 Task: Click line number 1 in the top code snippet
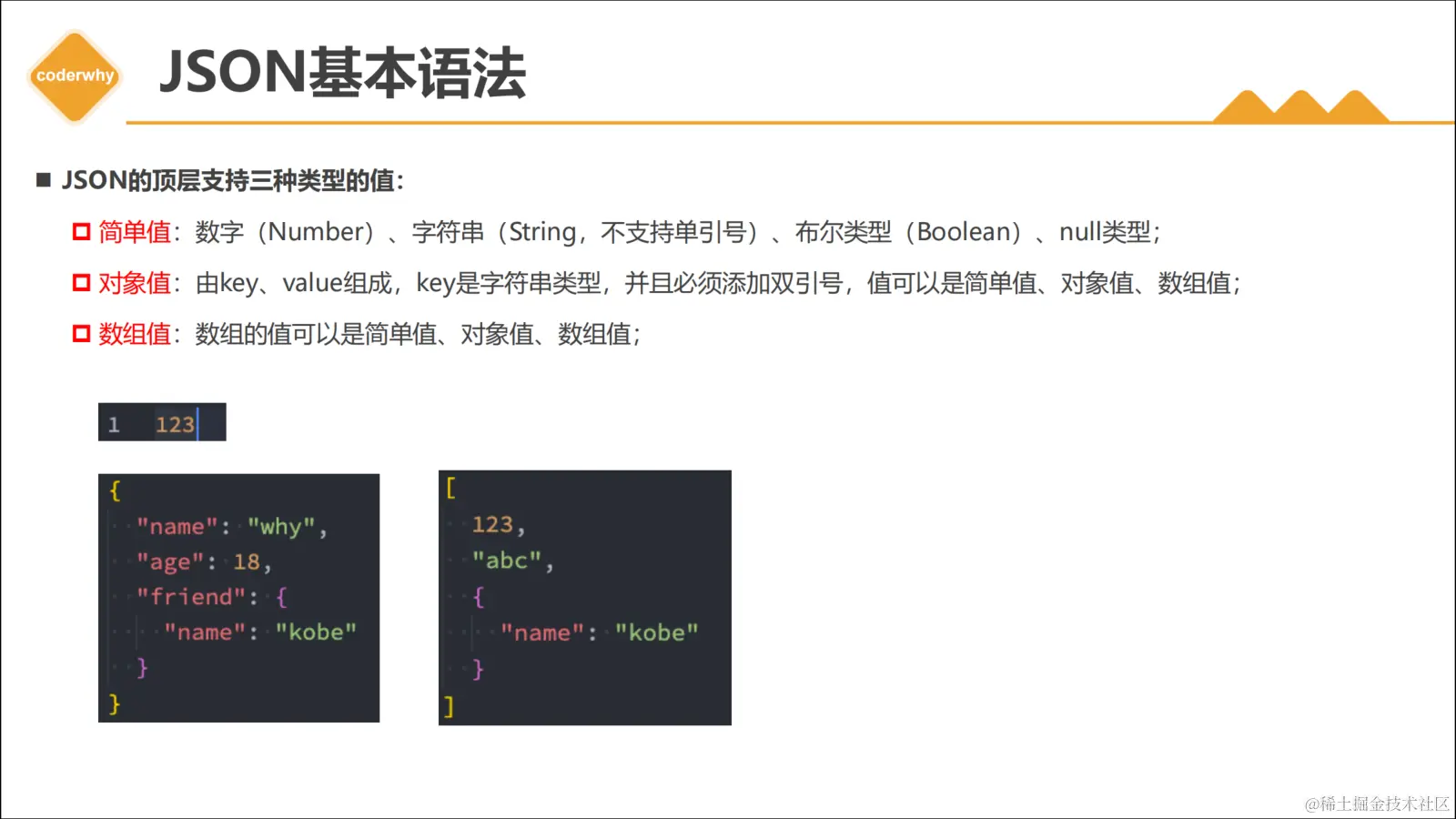pos(114,425)
